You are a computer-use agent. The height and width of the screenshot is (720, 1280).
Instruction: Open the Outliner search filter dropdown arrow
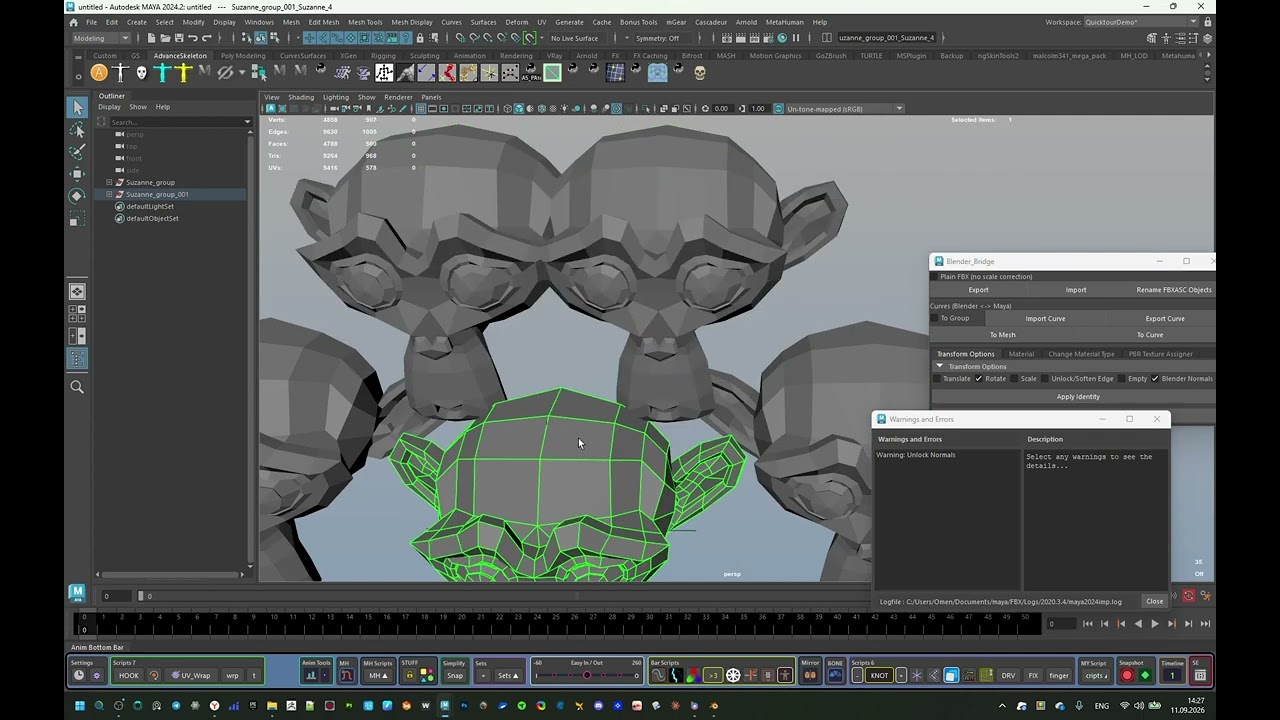(x=247, y=122)
